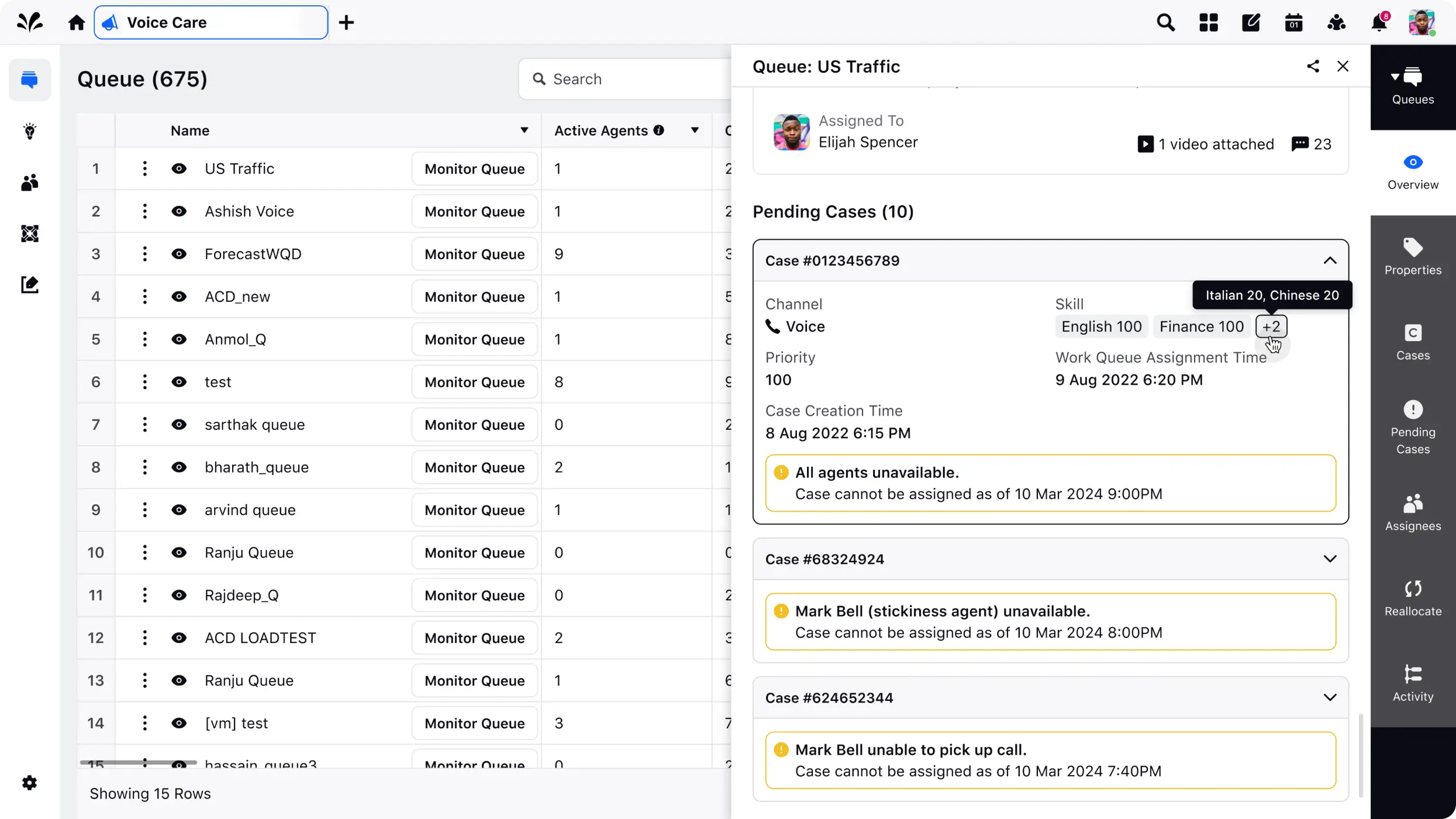The image size is (1456, 819).
Task: Click the lightbulb icon in the left sidebar
Action: pos(29,131)
